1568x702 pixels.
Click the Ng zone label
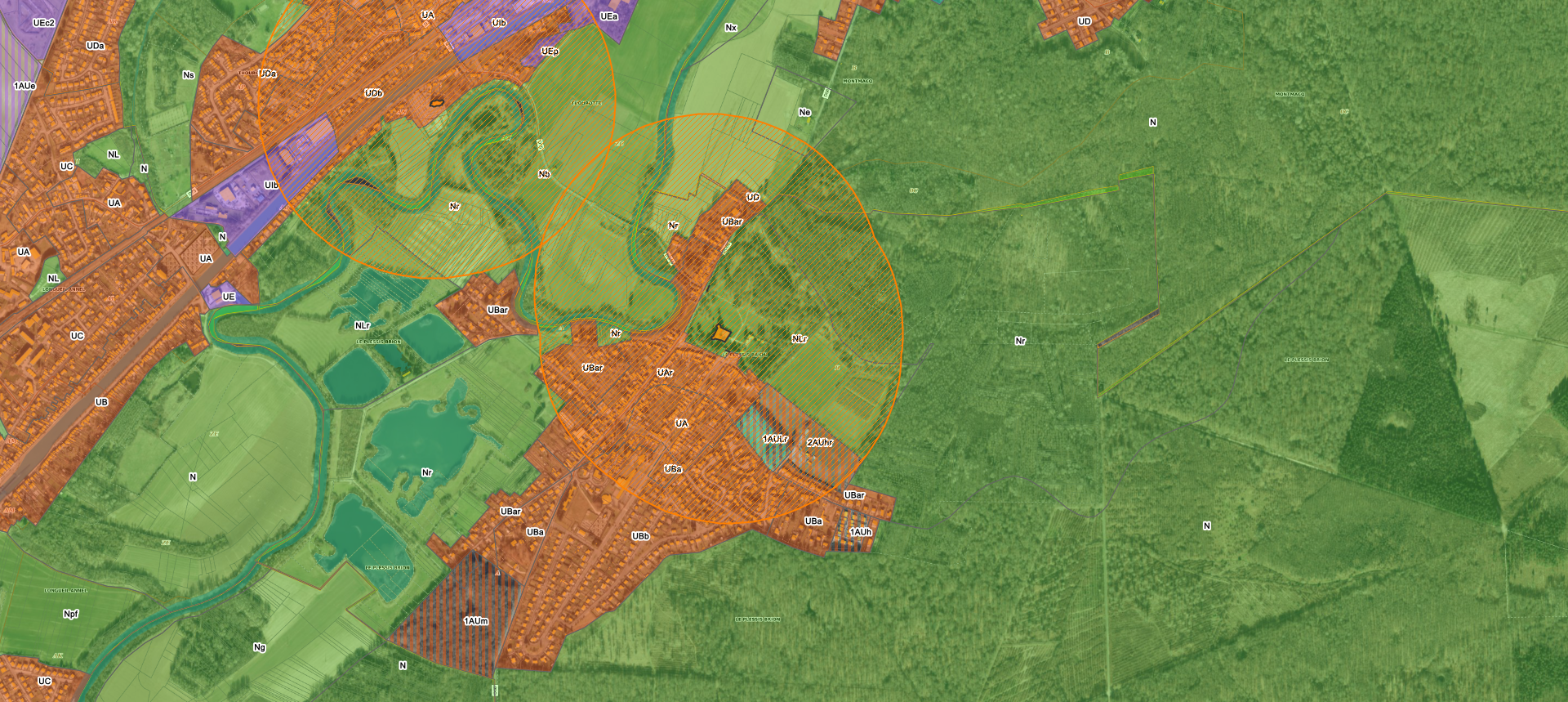tap(260, 647)
